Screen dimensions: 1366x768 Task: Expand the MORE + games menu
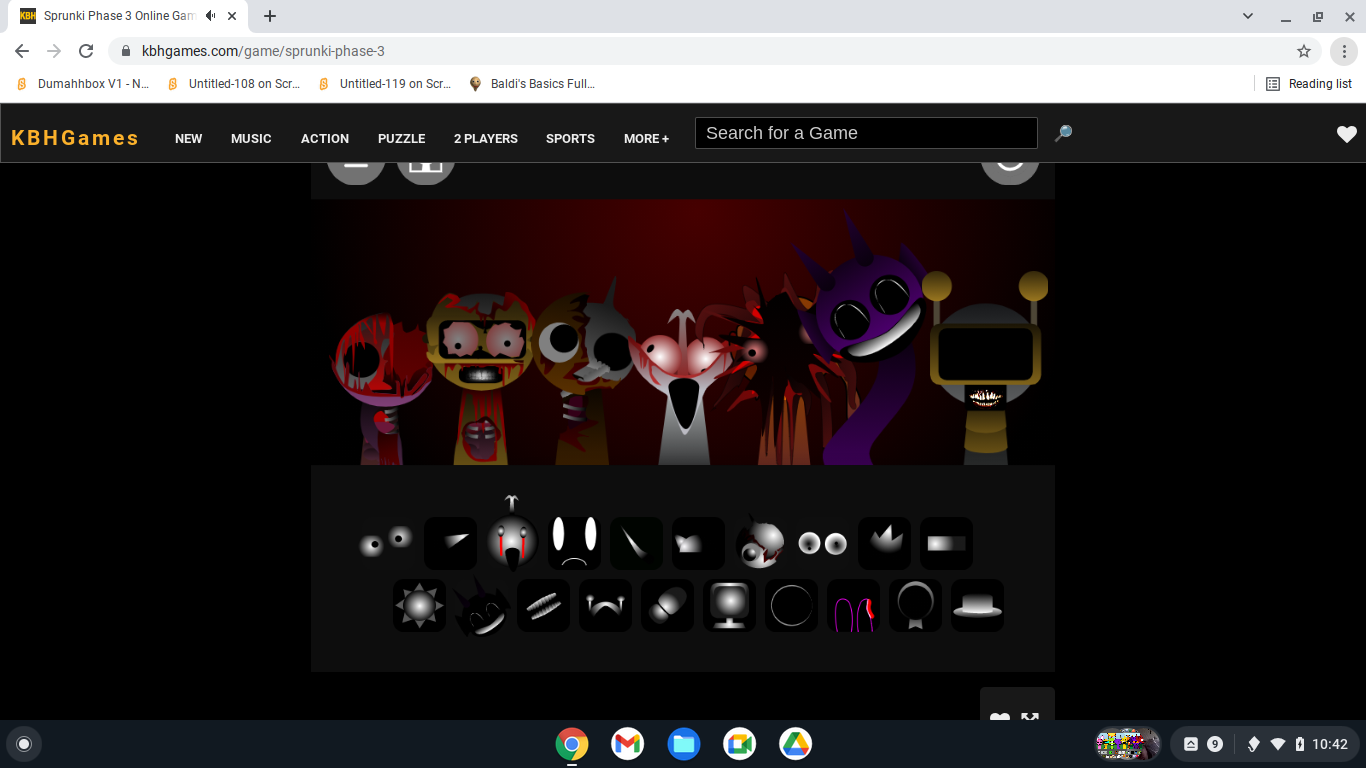646,139
